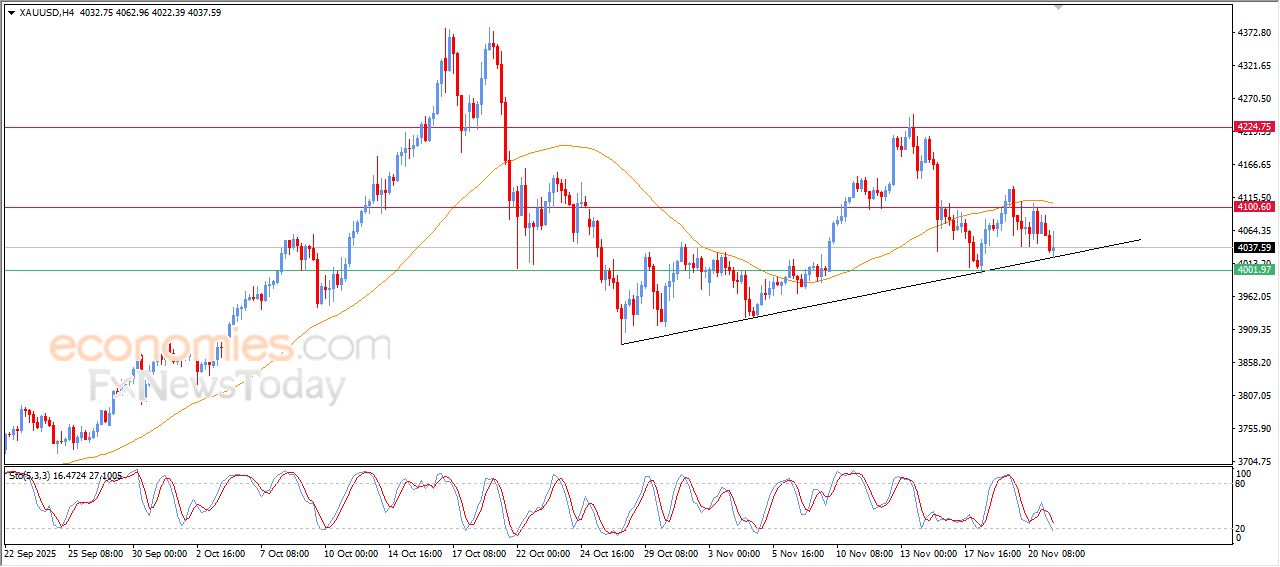This screenshot has height=567, width=1280.
Task: Click the 10 Oct 00:00 date label
Action: click(x=351, y=553)
